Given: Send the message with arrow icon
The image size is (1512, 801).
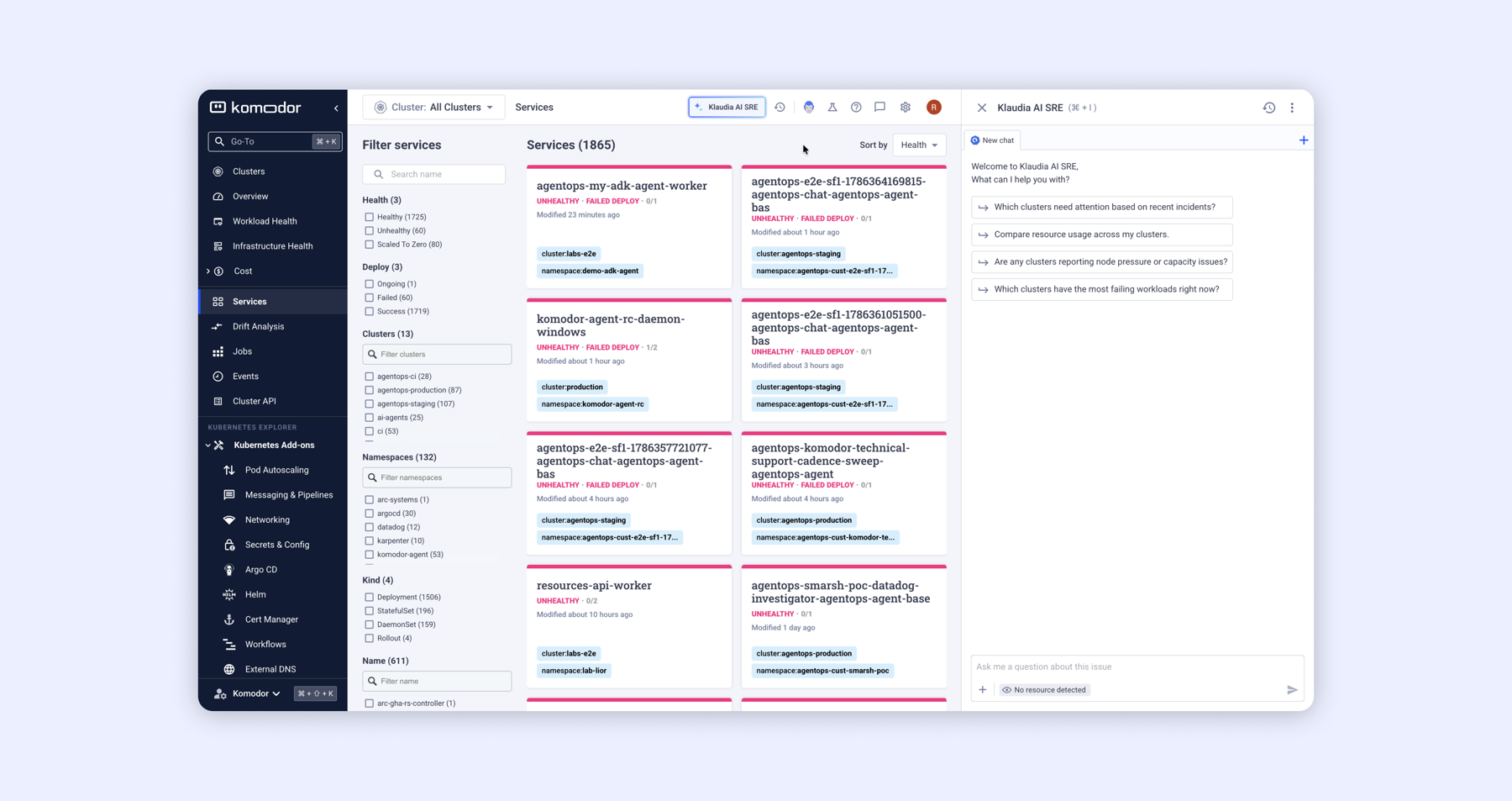Looking at the screenshot, I should point(1292,690).
